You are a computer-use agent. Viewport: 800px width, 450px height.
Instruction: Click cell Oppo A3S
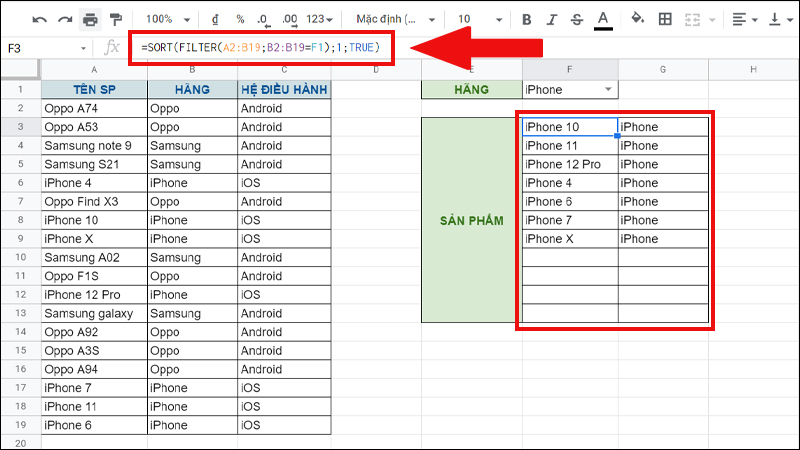[x=94, y=351]
